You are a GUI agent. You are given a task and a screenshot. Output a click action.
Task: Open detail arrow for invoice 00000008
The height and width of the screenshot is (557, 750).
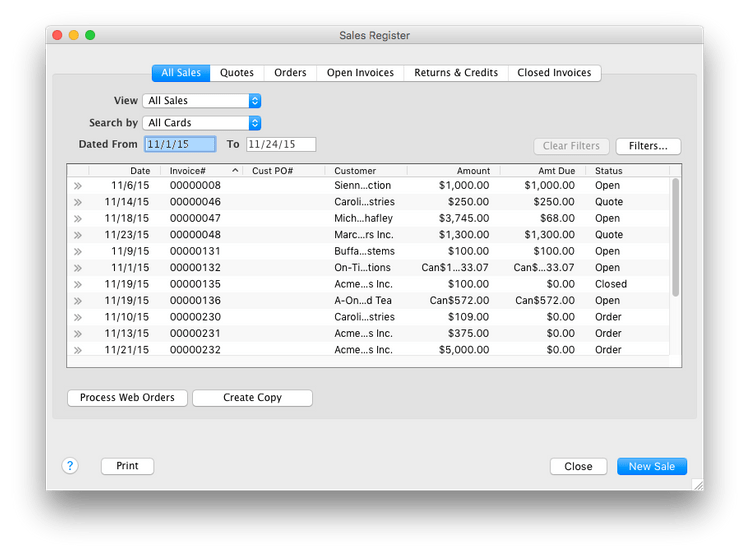pyautogui.click(x=78, y=186)
